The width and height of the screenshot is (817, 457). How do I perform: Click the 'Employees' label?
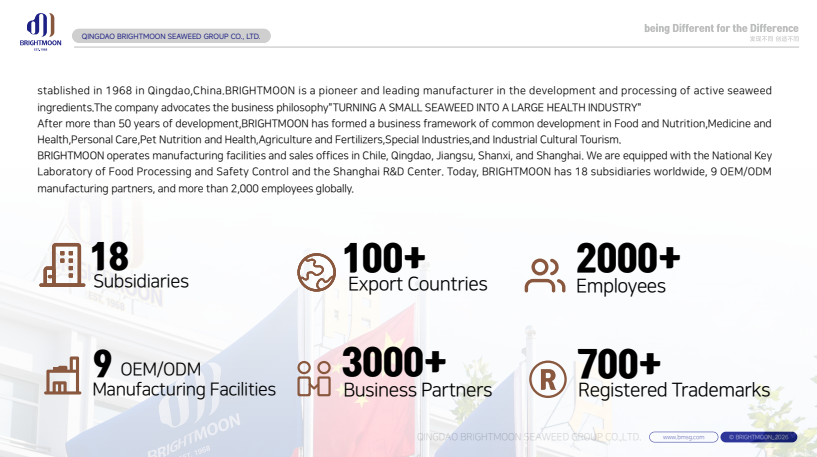(621, 286)
